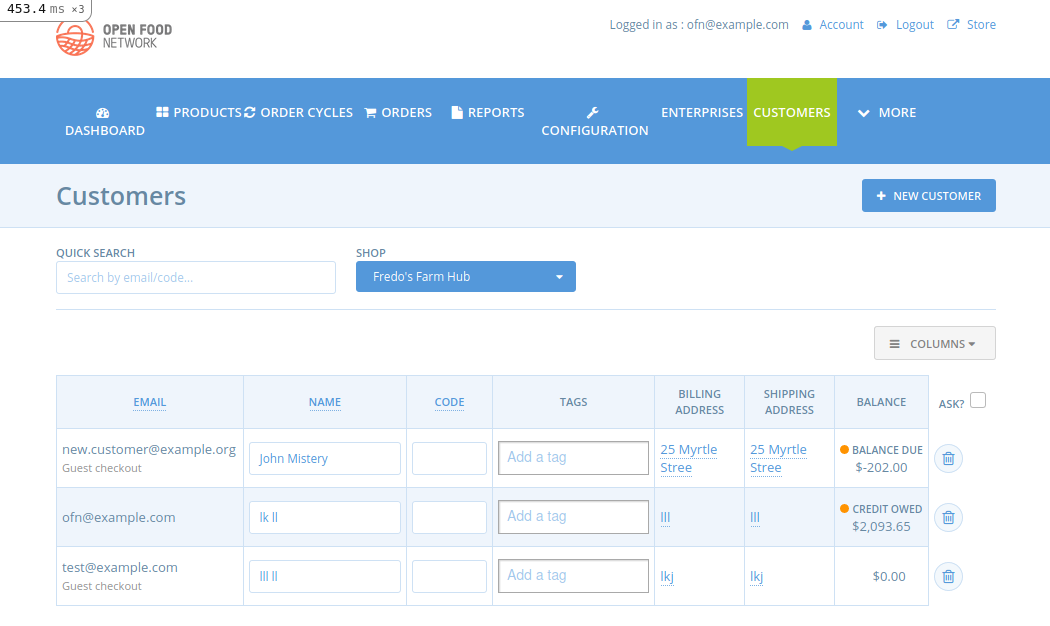Click the New Customer button
This screenshot has width=1050, height=626.
pos(928,195)
